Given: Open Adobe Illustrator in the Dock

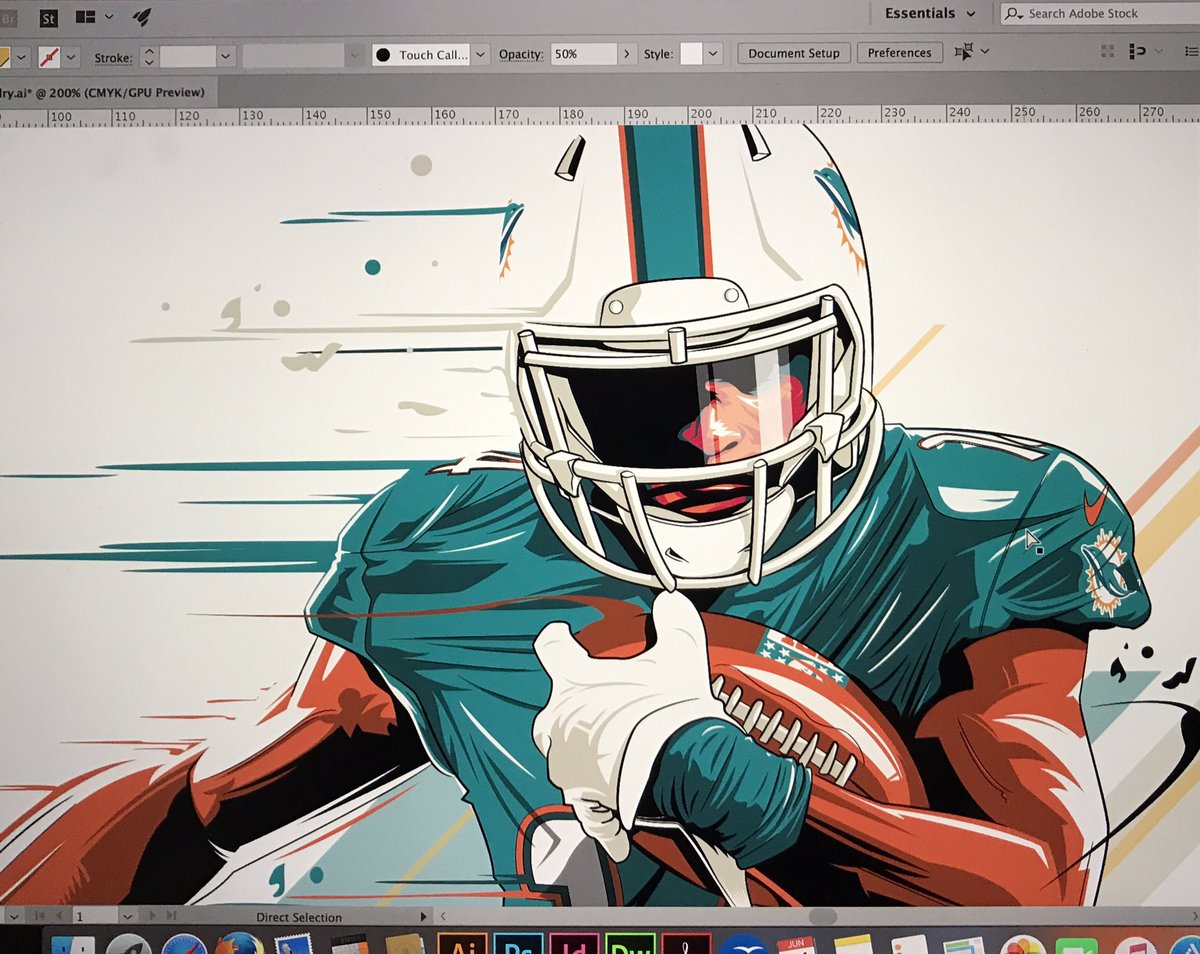Looking at the screenshot, I should (x=463, y=944).
